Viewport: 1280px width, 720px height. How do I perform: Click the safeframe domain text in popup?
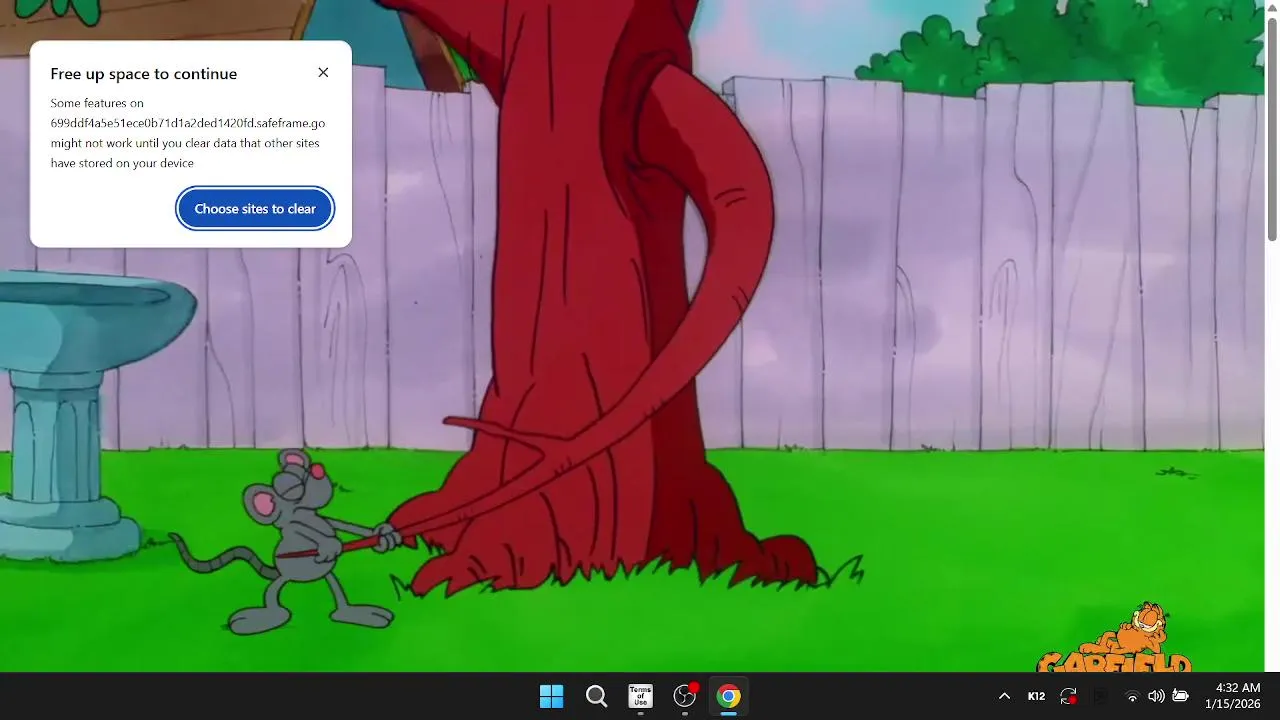coord(188,123)
